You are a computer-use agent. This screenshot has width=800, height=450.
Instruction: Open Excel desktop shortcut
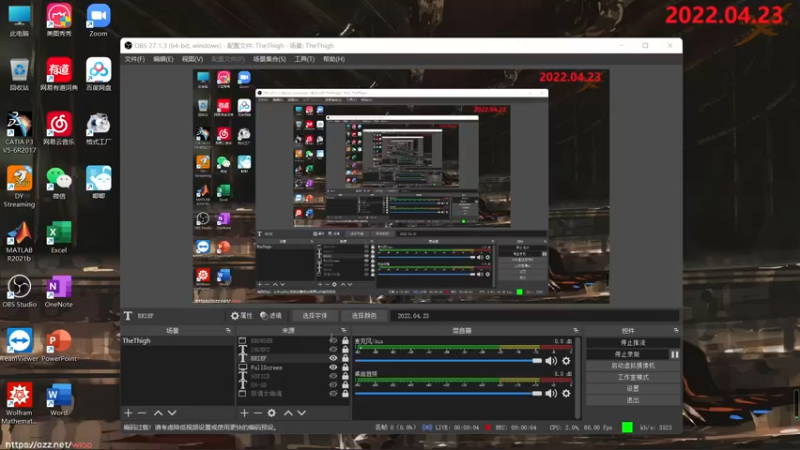tap(59, 237)
